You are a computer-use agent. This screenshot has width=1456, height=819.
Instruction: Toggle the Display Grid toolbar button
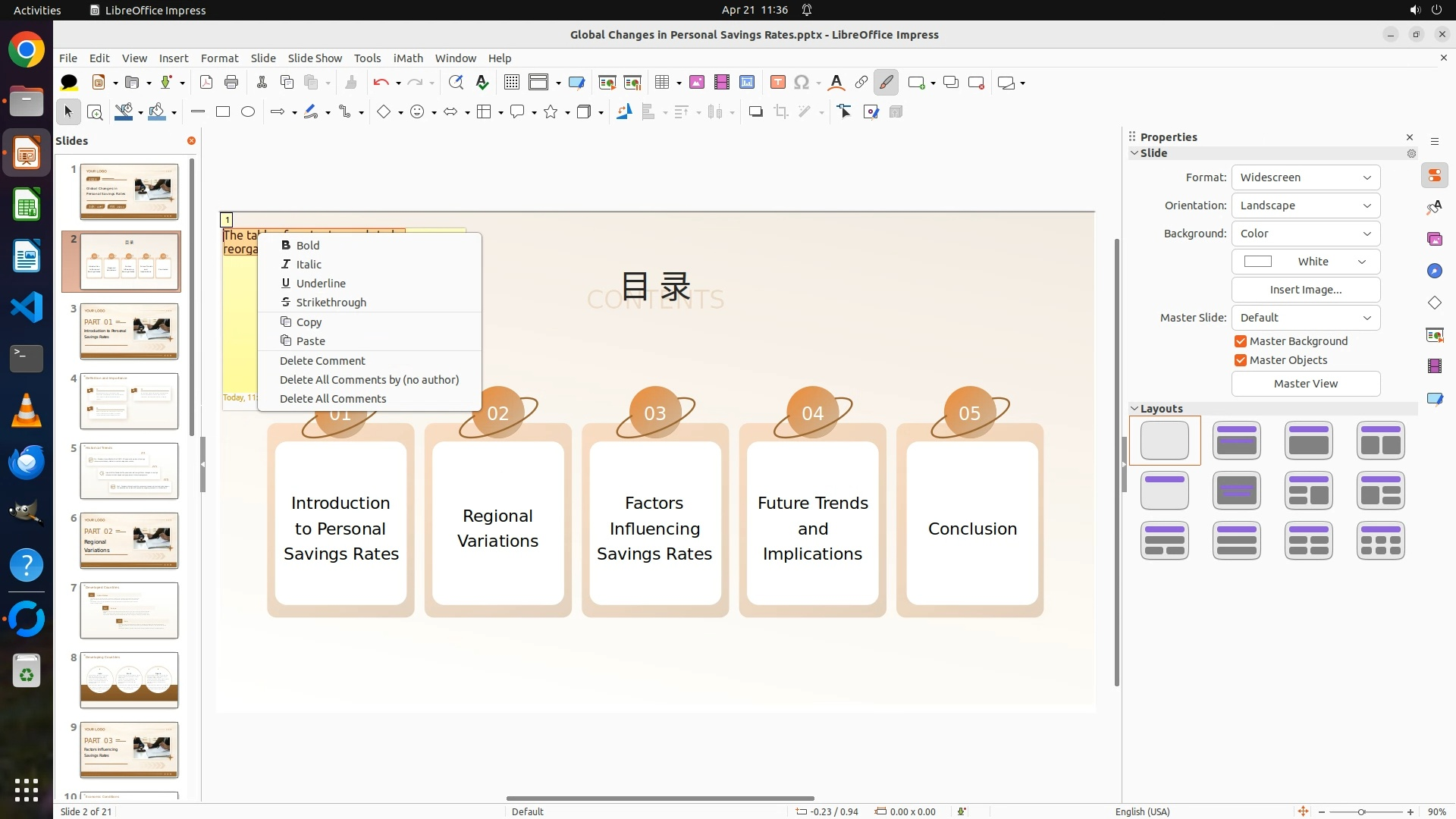(512, 83)
